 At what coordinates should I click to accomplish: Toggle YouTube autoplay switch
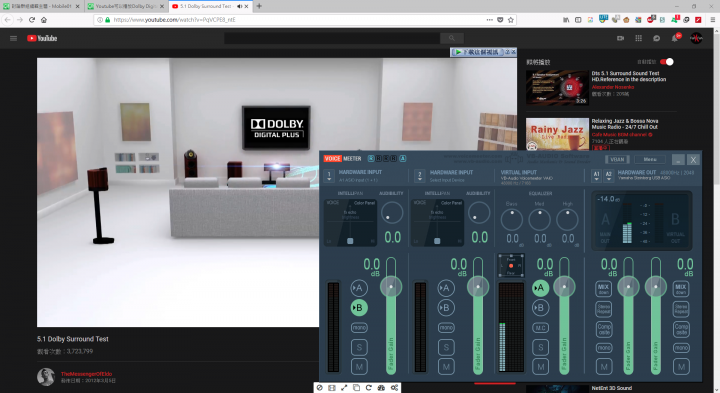(x=667, y=62)
